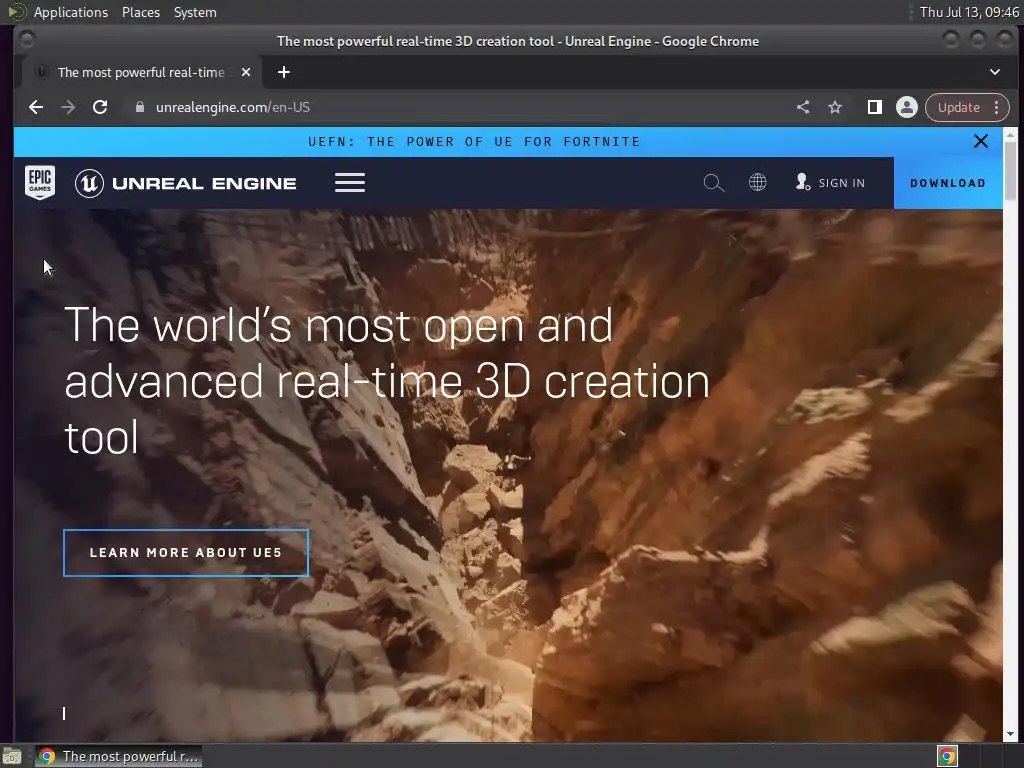
Task: Click the Epic Games logo
Action: click(40, 182)
